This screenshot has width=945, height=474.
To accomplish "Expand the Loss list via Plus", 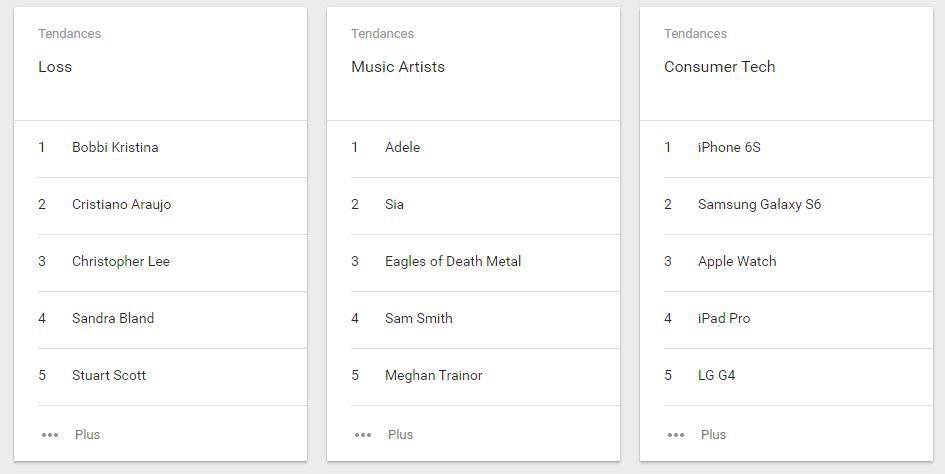I will click(x=87, y=435).
